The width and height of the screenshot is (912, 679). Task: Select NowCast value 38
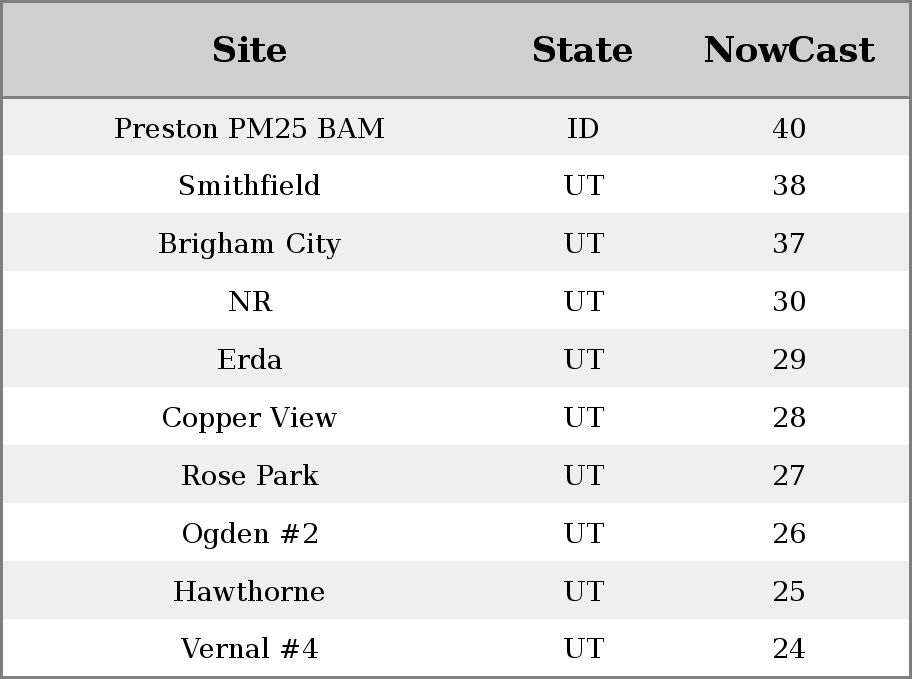(789, 186)
